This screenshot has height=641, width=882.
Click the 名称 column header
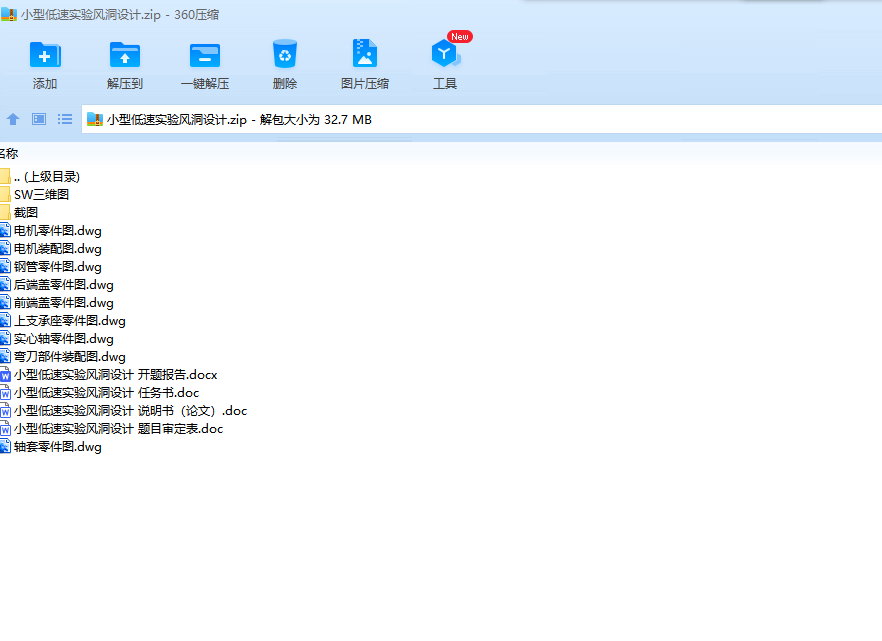pos(9,154)
